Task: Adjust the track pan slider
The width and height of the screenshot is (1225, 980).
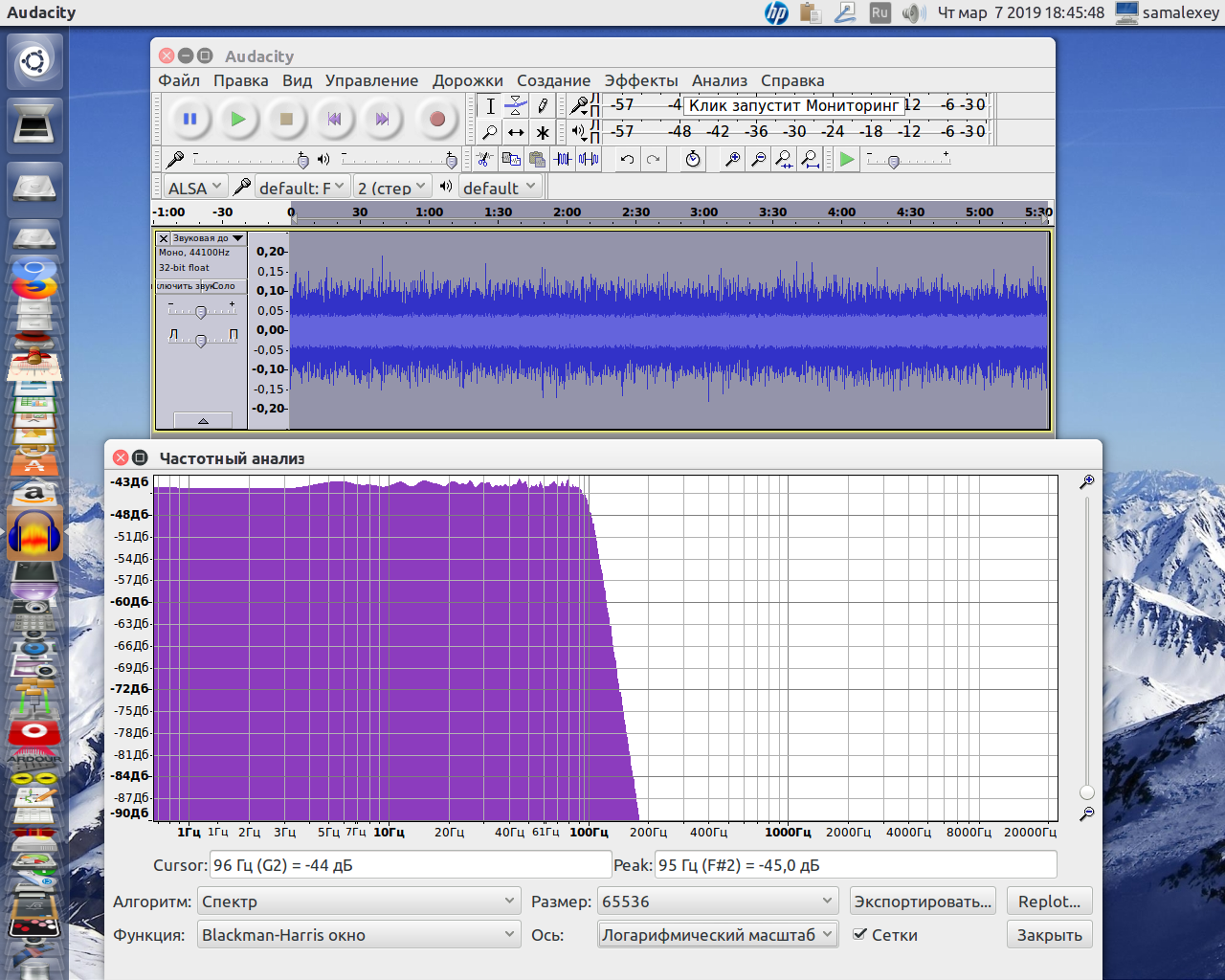Action: pyautogui.click(x=201, y=339)
